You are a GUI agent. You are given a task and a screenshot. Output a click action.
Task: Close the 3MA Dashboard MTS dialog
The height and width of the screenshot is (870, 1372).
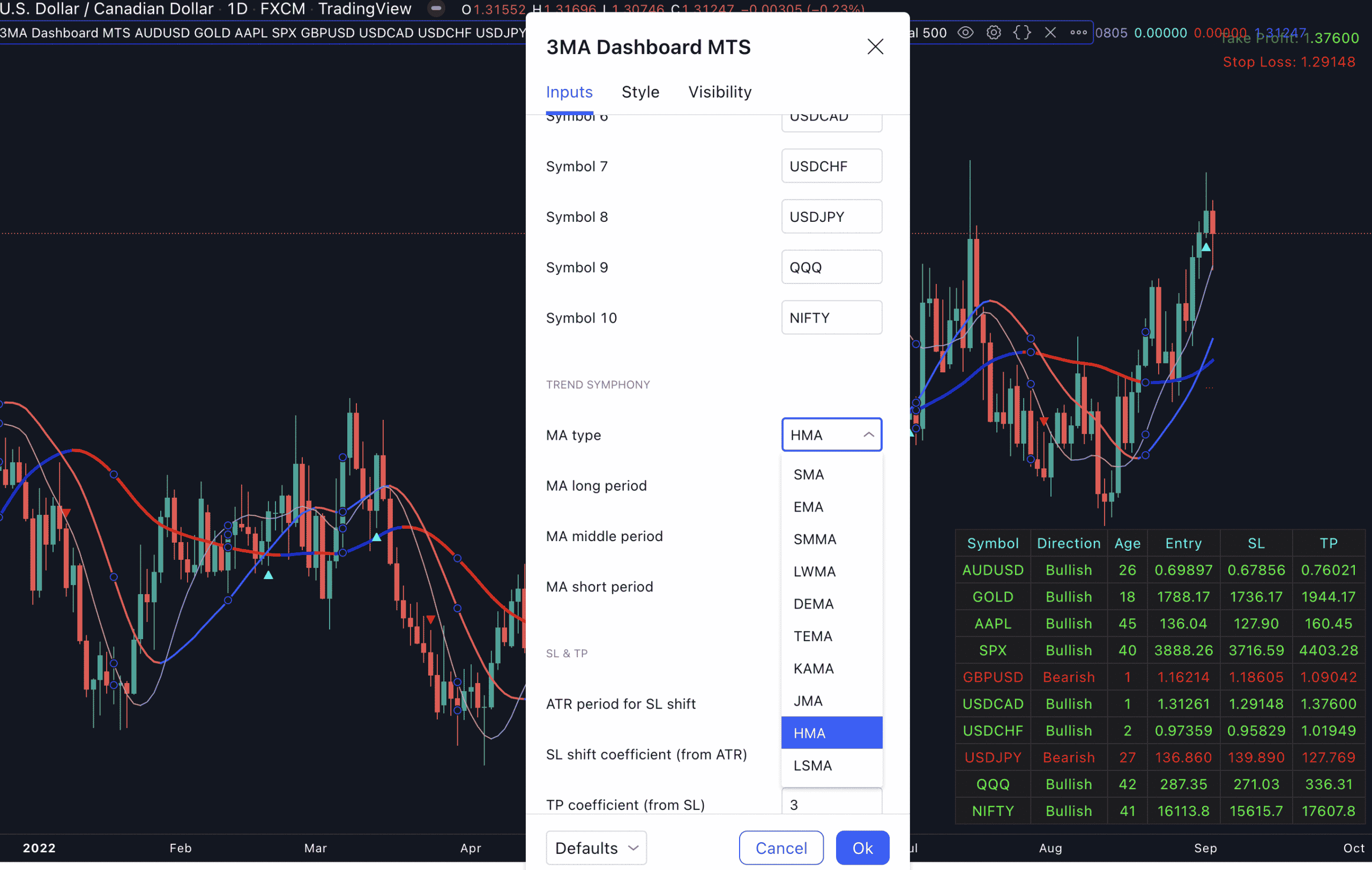[x=875, y=47]
